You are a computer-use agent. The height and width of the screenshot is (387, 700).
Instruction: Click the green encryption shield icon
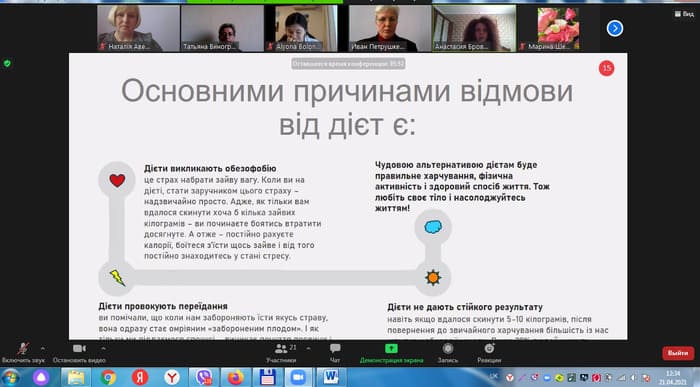[7, 63]
